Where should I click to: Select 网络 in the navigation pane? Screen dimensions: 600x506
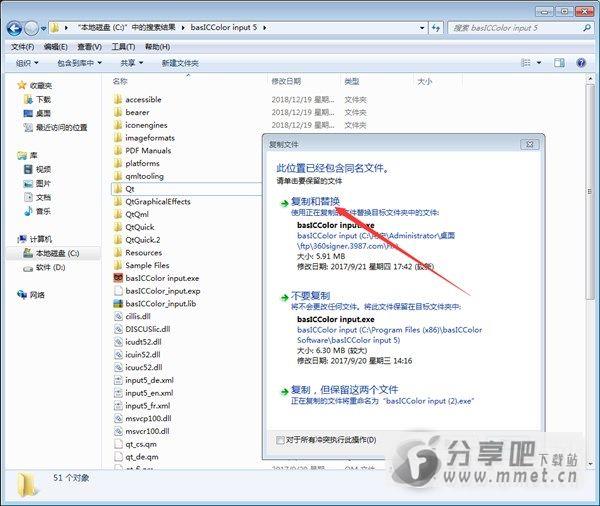tap(31, 295)
